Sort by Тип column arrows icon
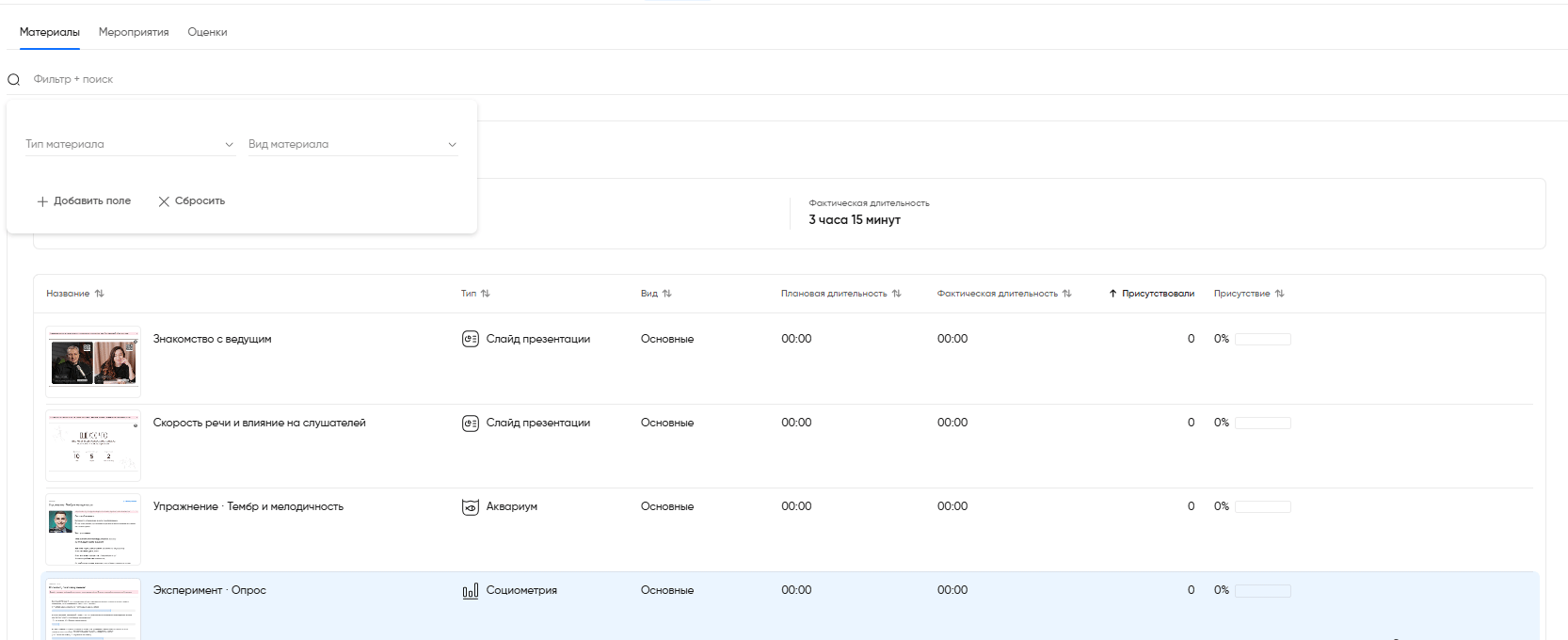The image size is (1568, 640). [x=486, y=294]
